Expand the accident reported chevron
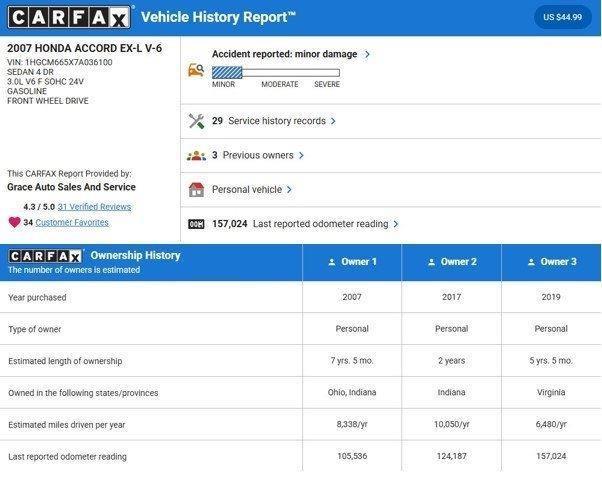The image size is (602, 484). (367, 54)
